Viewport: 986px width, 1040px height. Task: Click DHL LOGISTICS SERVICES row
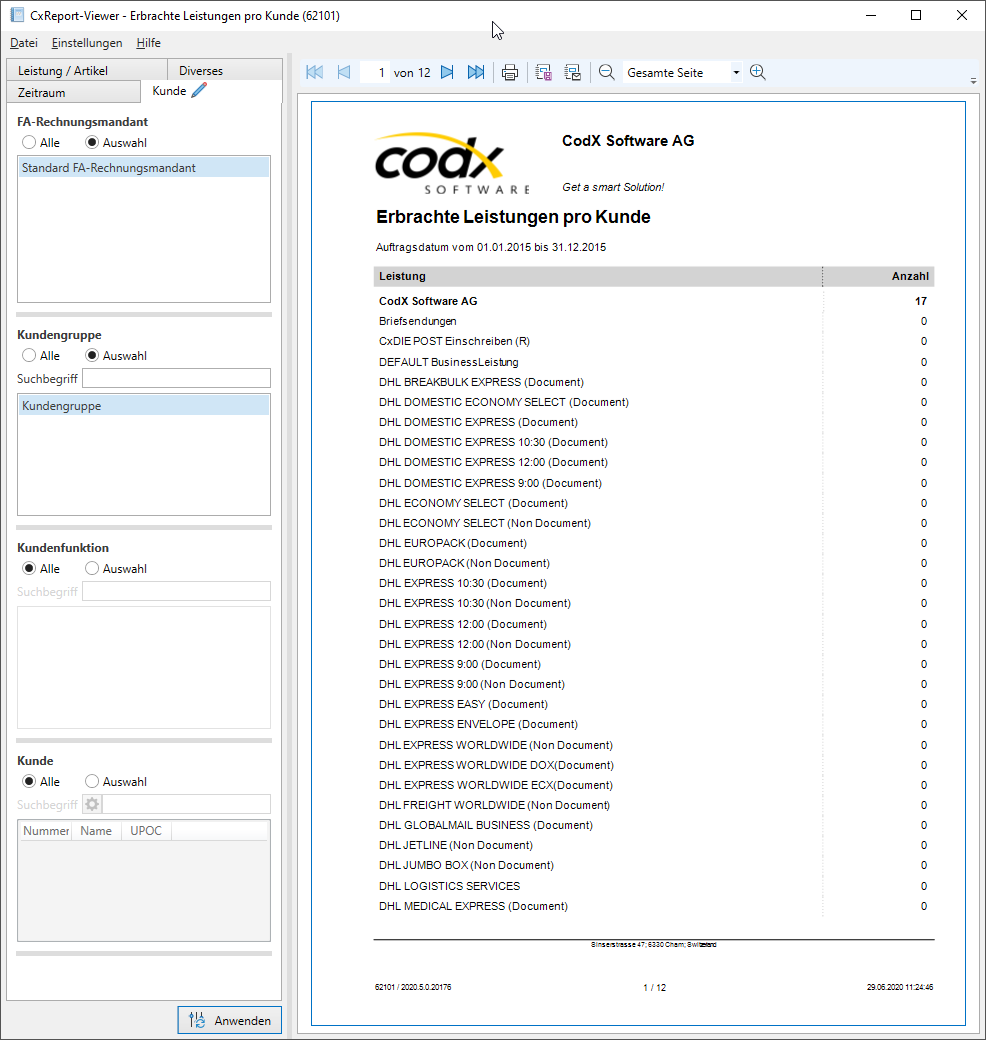[x=653, y=886]
